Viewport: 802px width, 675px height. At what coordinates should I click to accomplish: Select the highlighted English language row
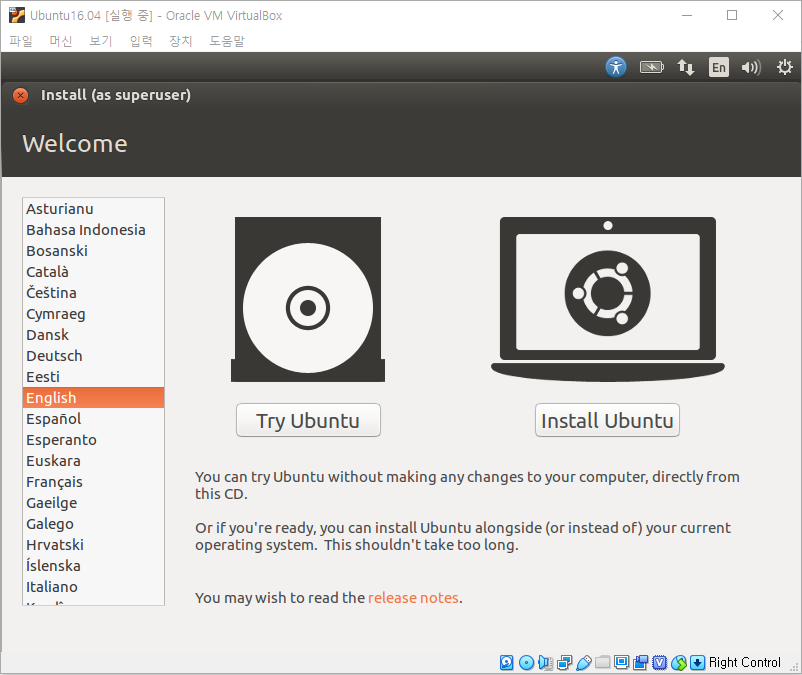click(94, 397)
